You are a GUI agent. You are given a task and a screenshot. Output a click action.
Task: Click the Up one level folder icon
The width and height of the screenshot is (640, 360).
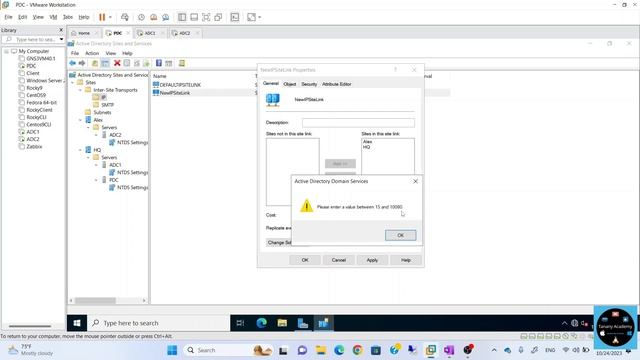(95, 63)
